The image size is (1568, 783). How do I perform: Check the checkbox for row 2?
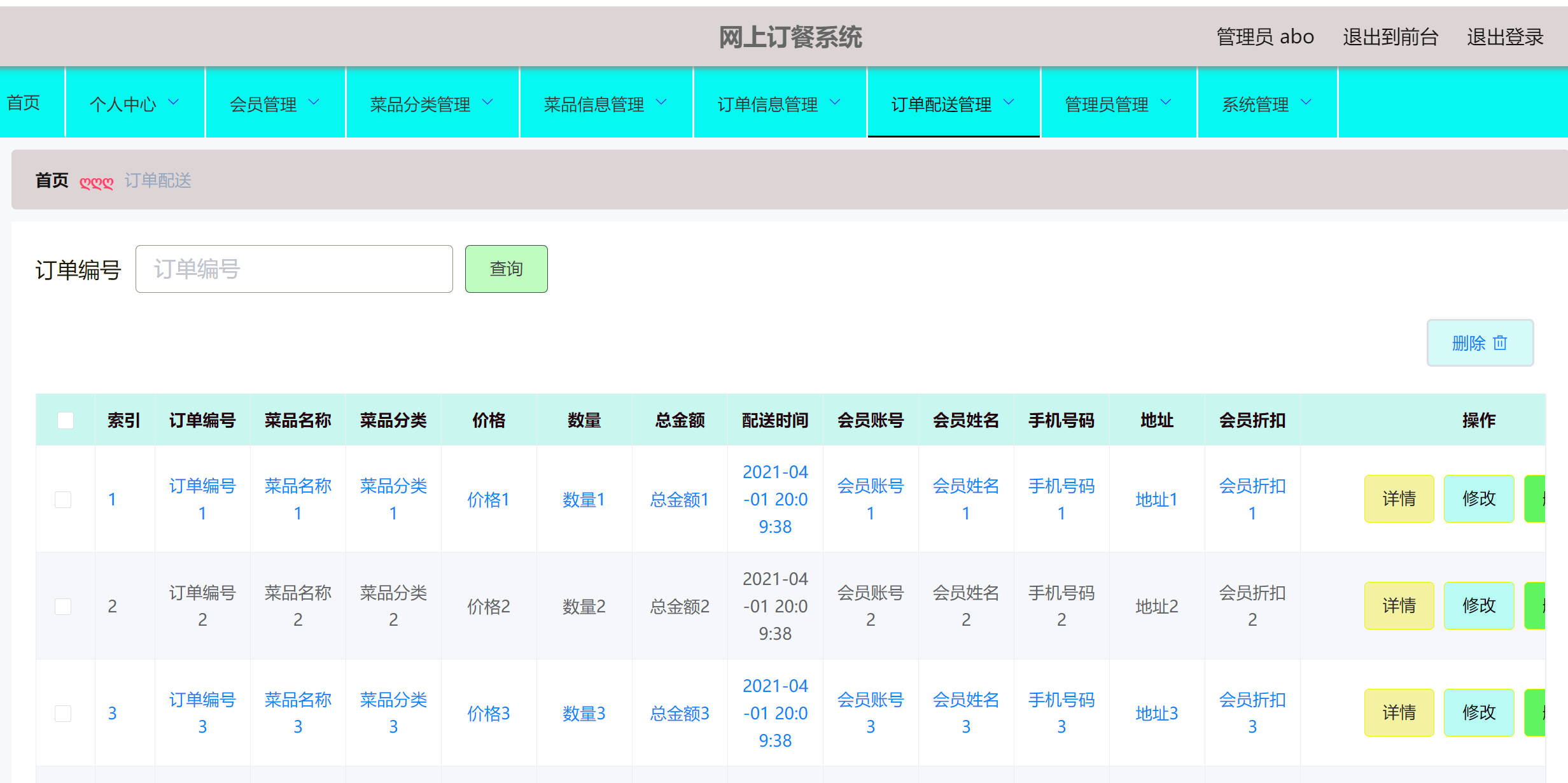pos(63,606)
